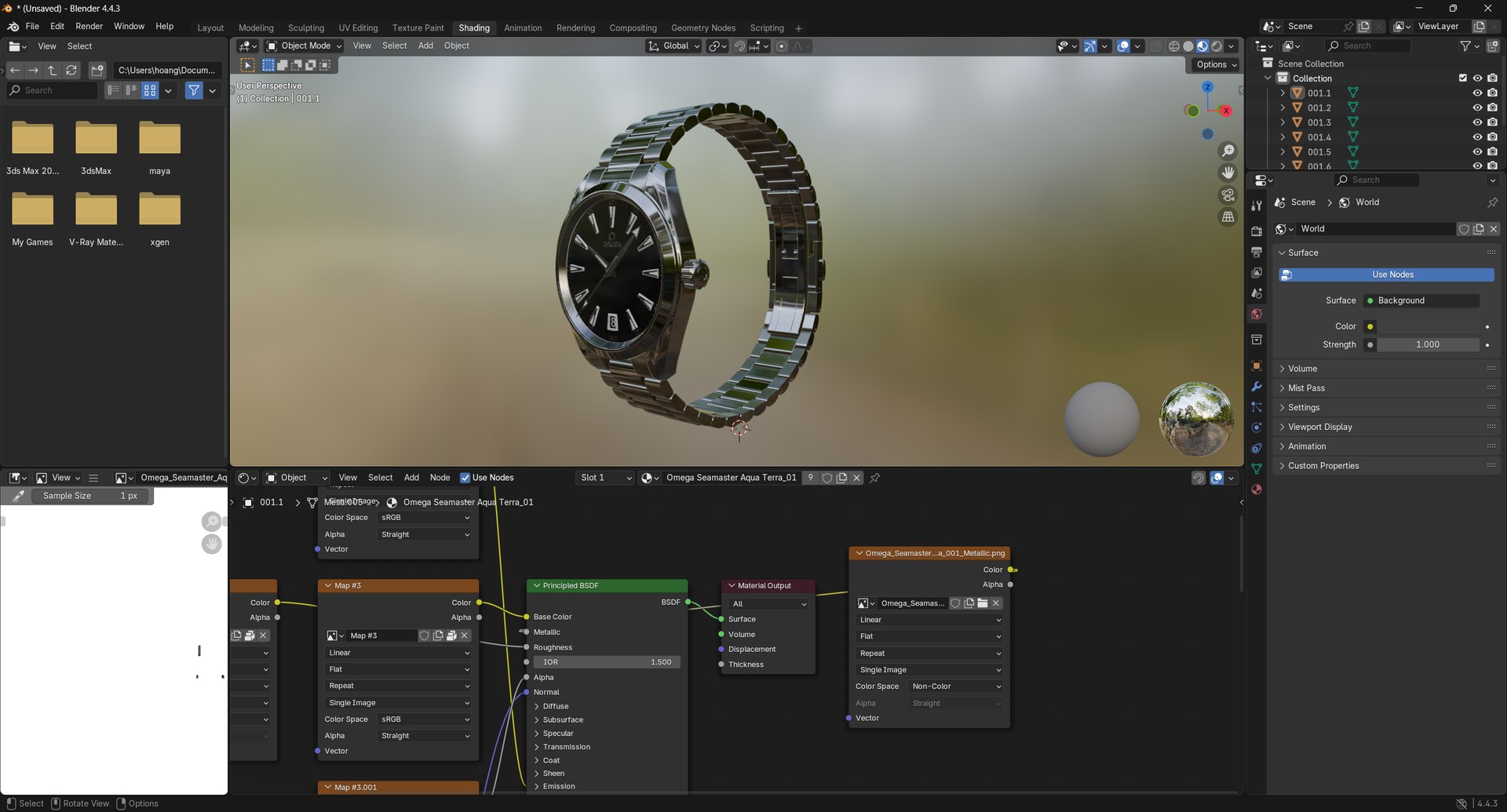Viewport: 1507px width, 812px height.
Task: Select solid viewport shading
Action: click(x=1188, y=46)
